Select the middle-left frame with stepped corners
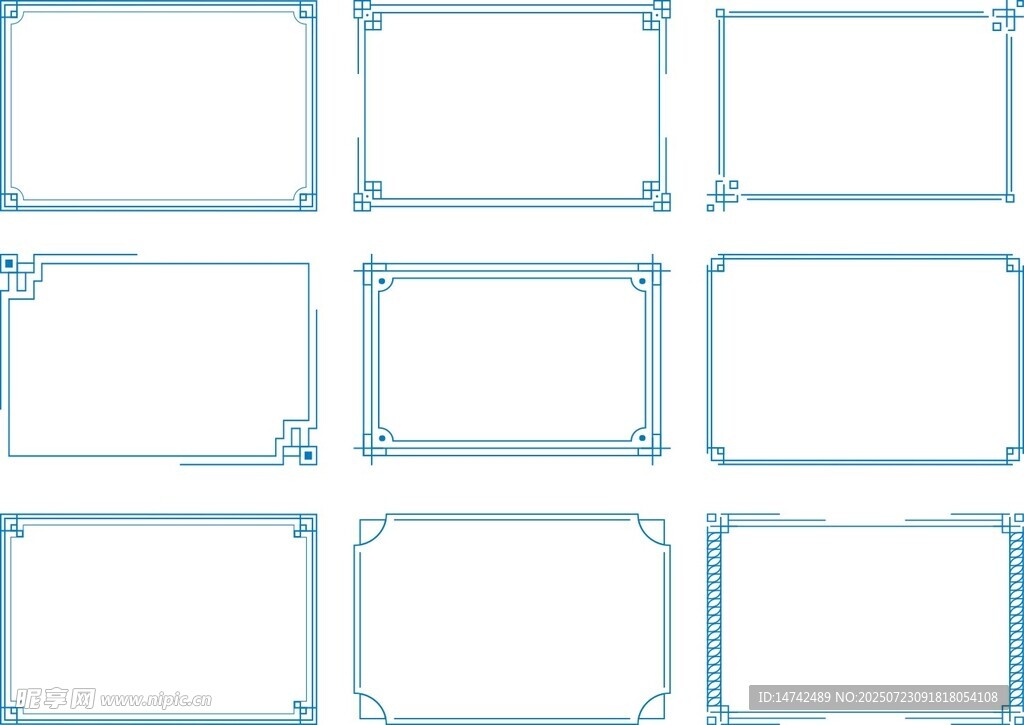 (x=158, y=360)
